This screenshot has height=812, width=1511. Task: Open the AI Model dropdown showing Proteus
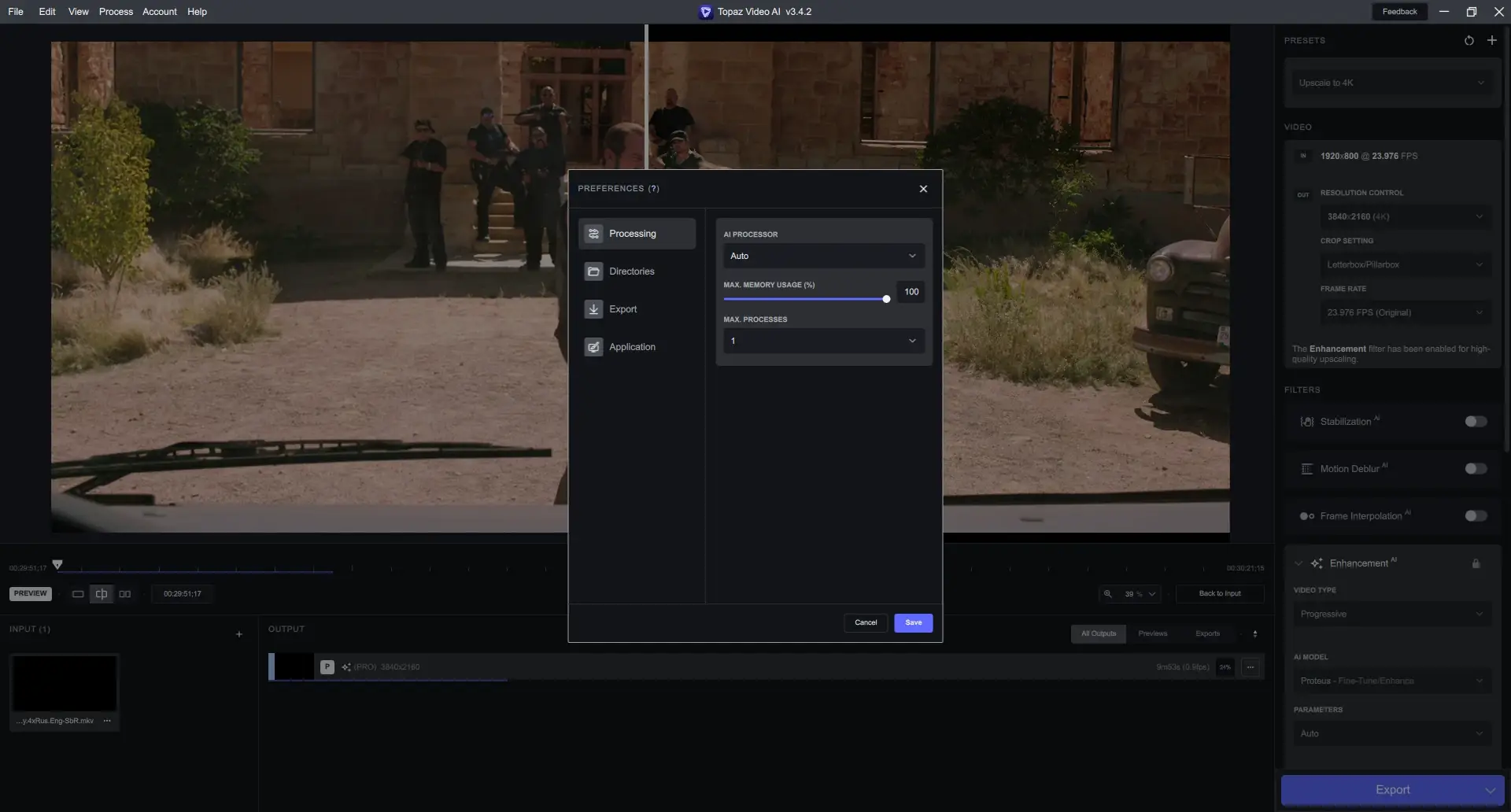[x=1392, y=681]
